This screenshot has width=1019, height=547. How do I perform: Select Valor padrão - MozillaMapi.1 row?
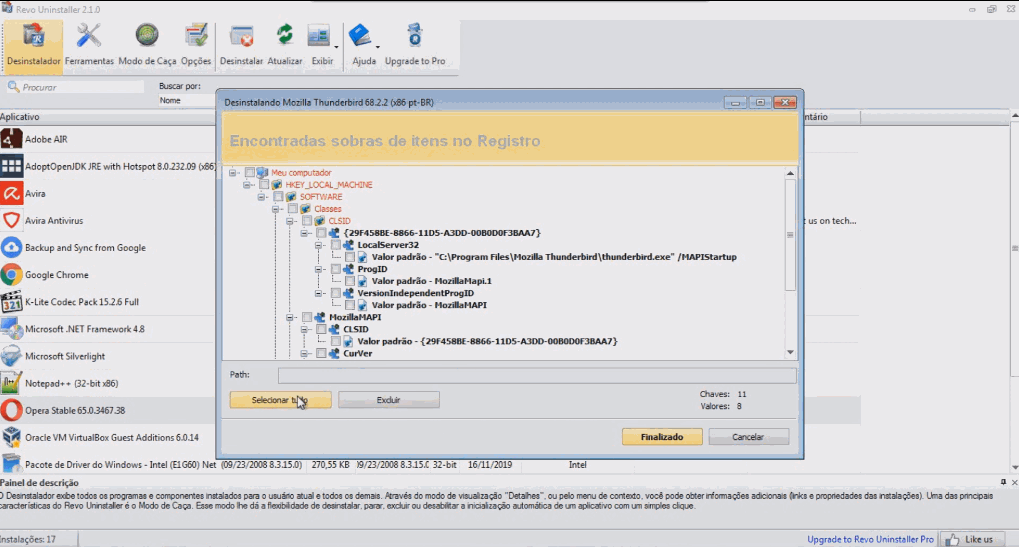tap(432, 281)
